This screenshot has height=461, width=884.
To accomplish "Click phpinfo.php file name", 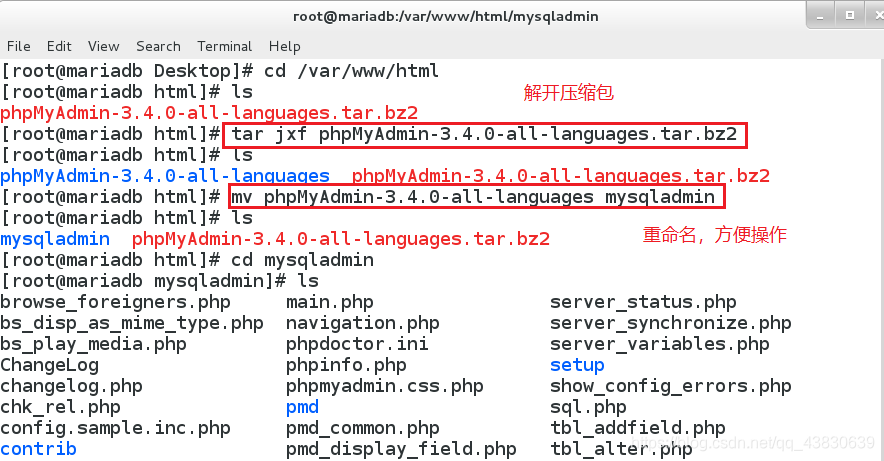I will 346,365.
